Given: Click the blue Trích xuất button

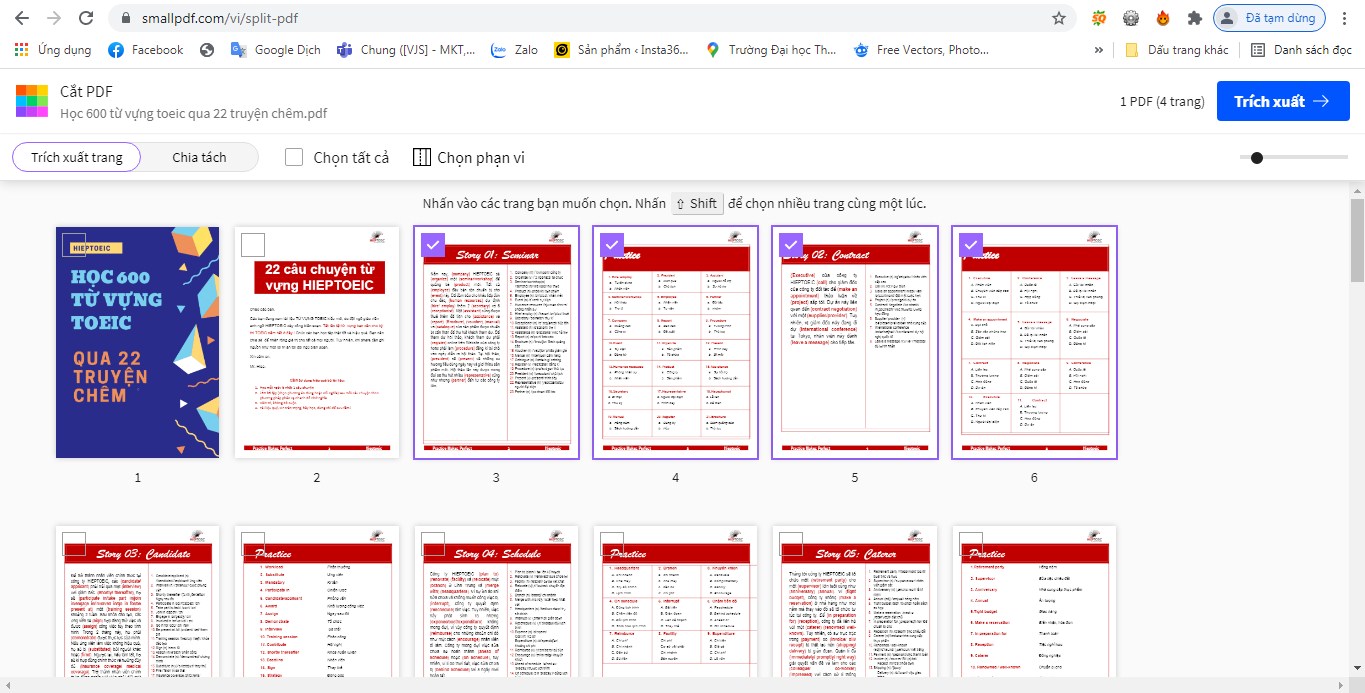Looking at the screenshot, I should click(1283, 100).
